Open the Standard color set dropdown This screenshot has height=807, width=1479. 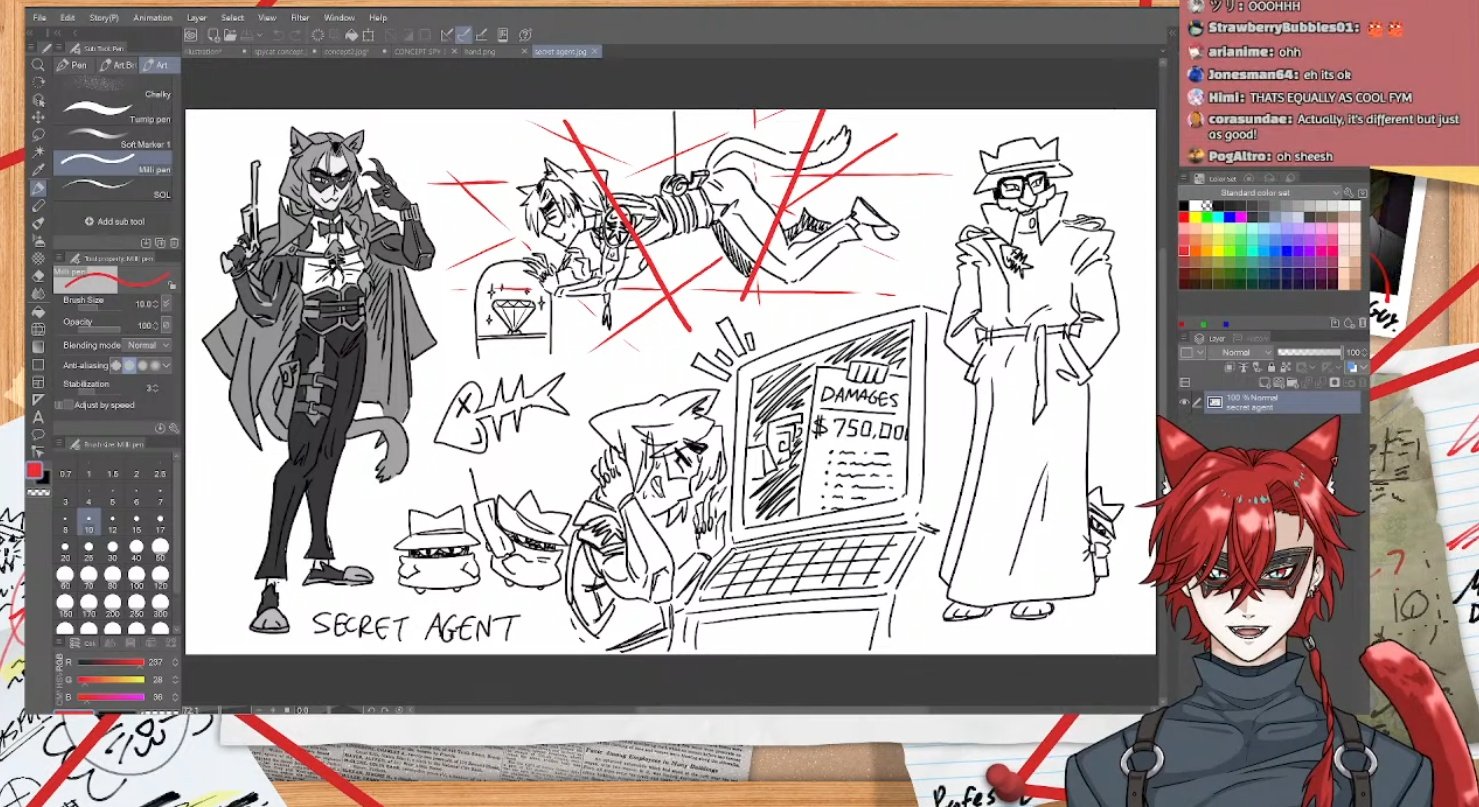(x=1260, y=192)
